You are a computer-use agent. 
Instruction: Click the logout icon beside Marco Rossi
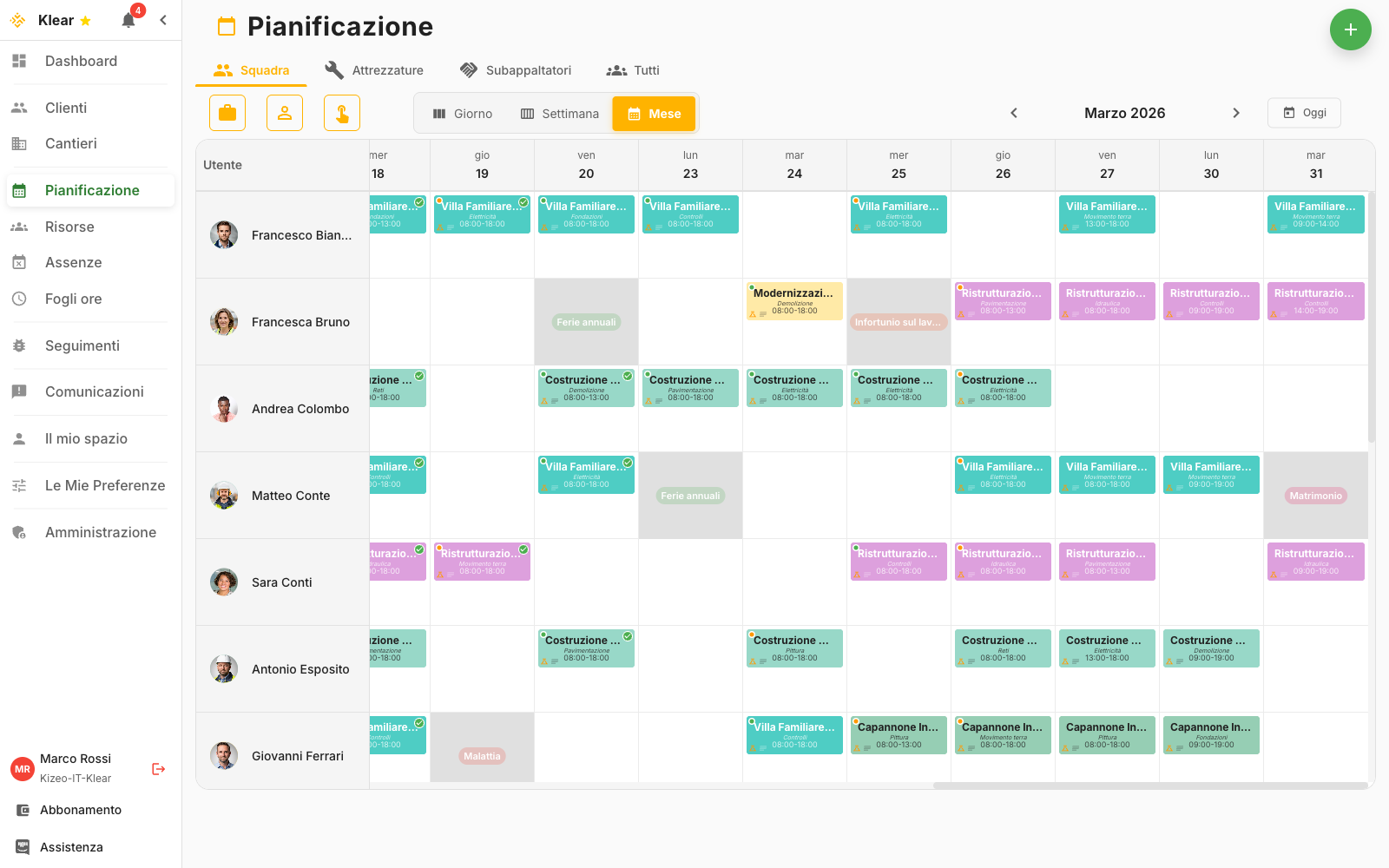(158, 769)
